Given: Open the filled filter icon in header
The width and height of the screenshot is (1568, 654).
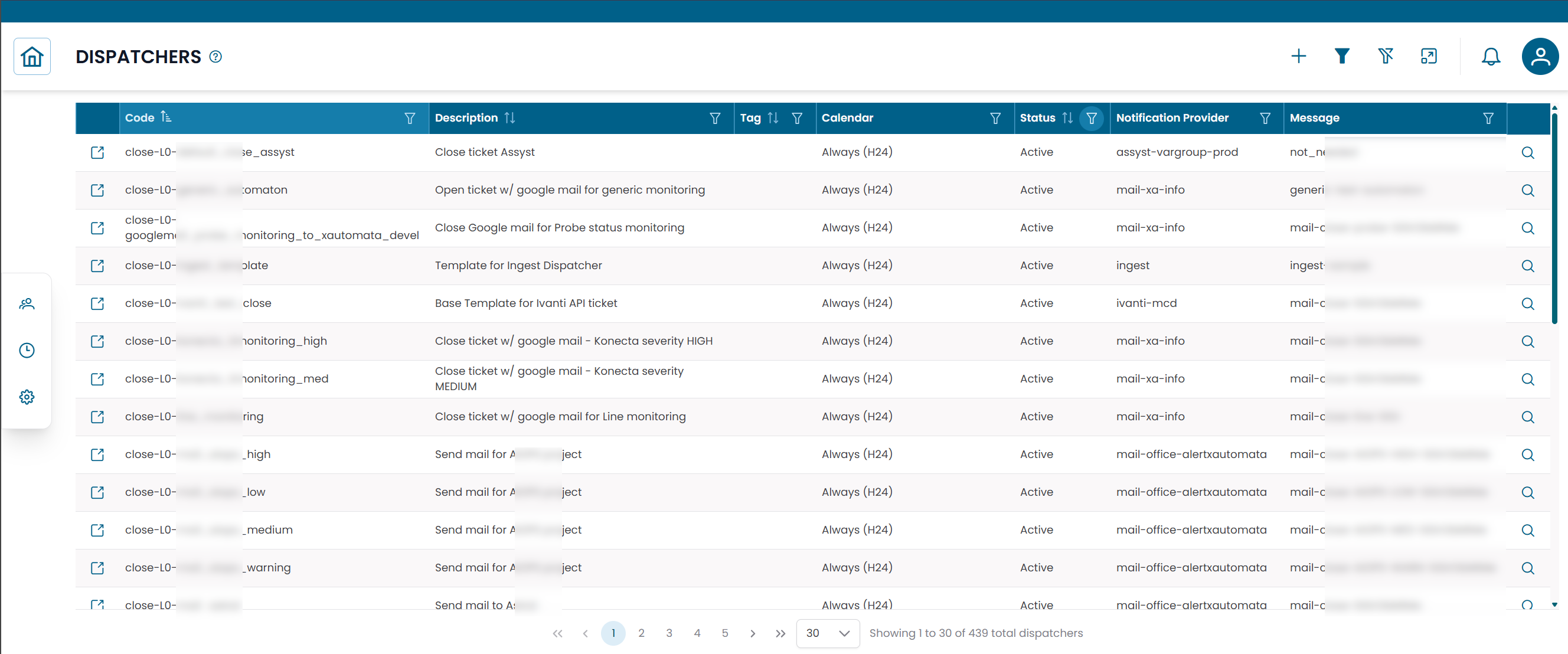Looking at the screenshot, I should pyautogui.click(x=1341, y=57).
